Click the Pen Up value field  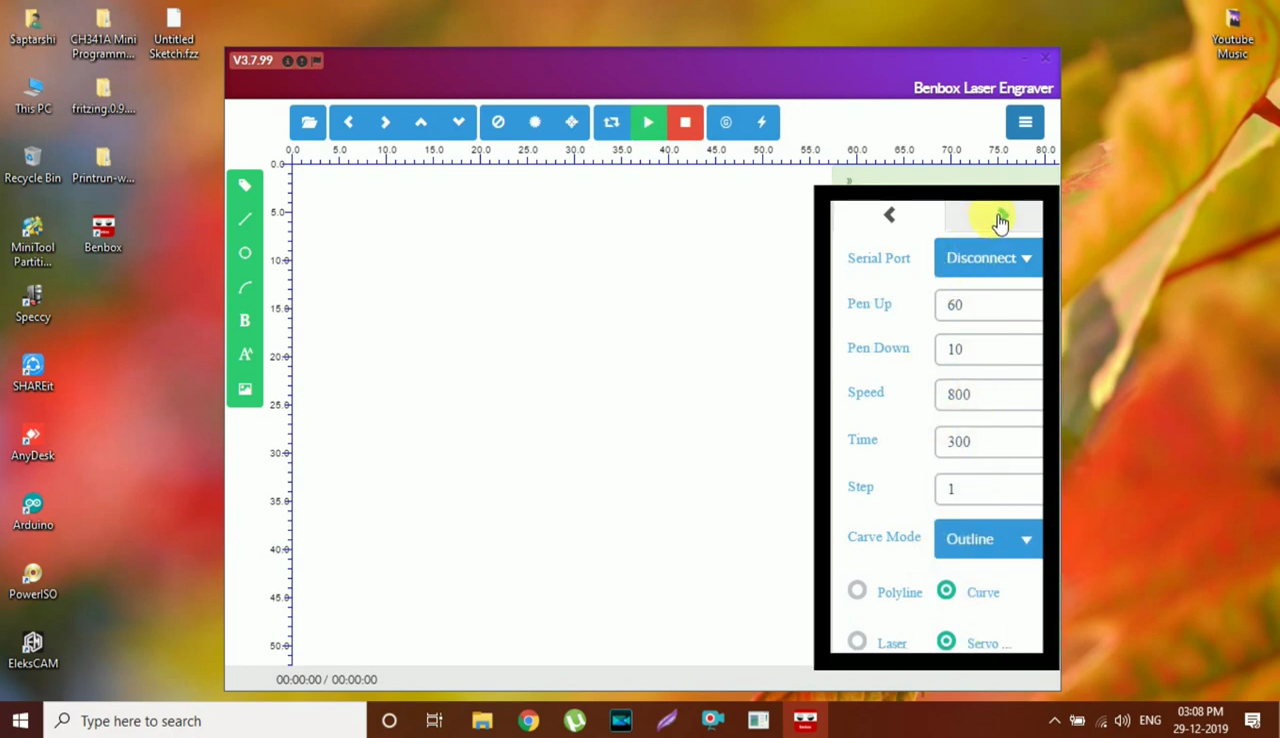click(x=988, y=305)
